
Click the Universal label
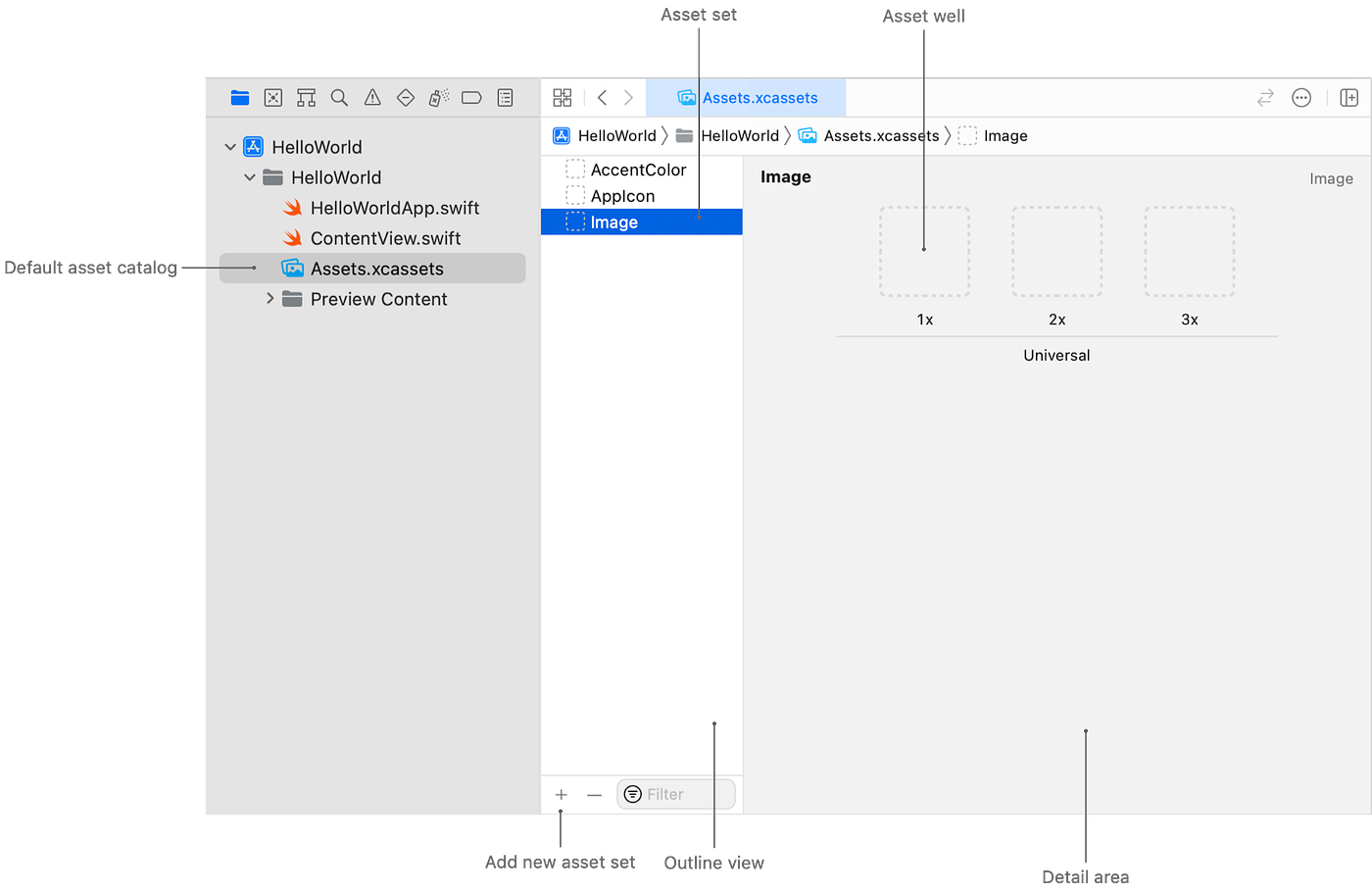click(1056, 356)
